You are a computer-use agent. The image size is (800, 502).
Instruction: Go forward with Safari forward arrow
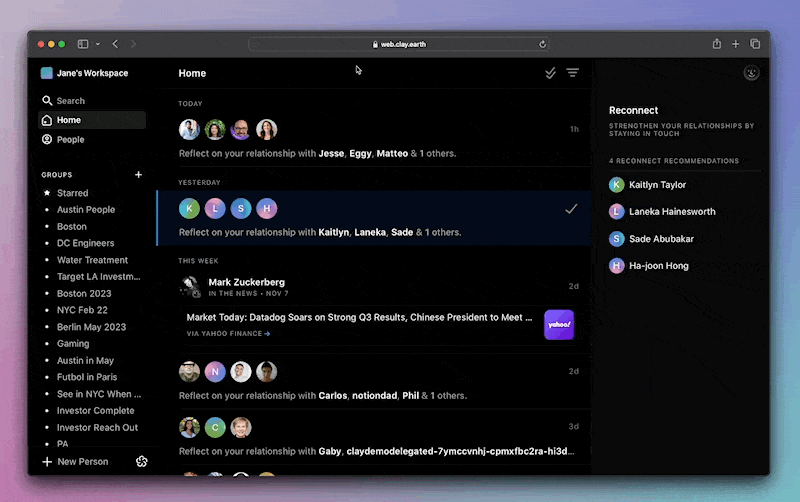(x=133, y=44)
